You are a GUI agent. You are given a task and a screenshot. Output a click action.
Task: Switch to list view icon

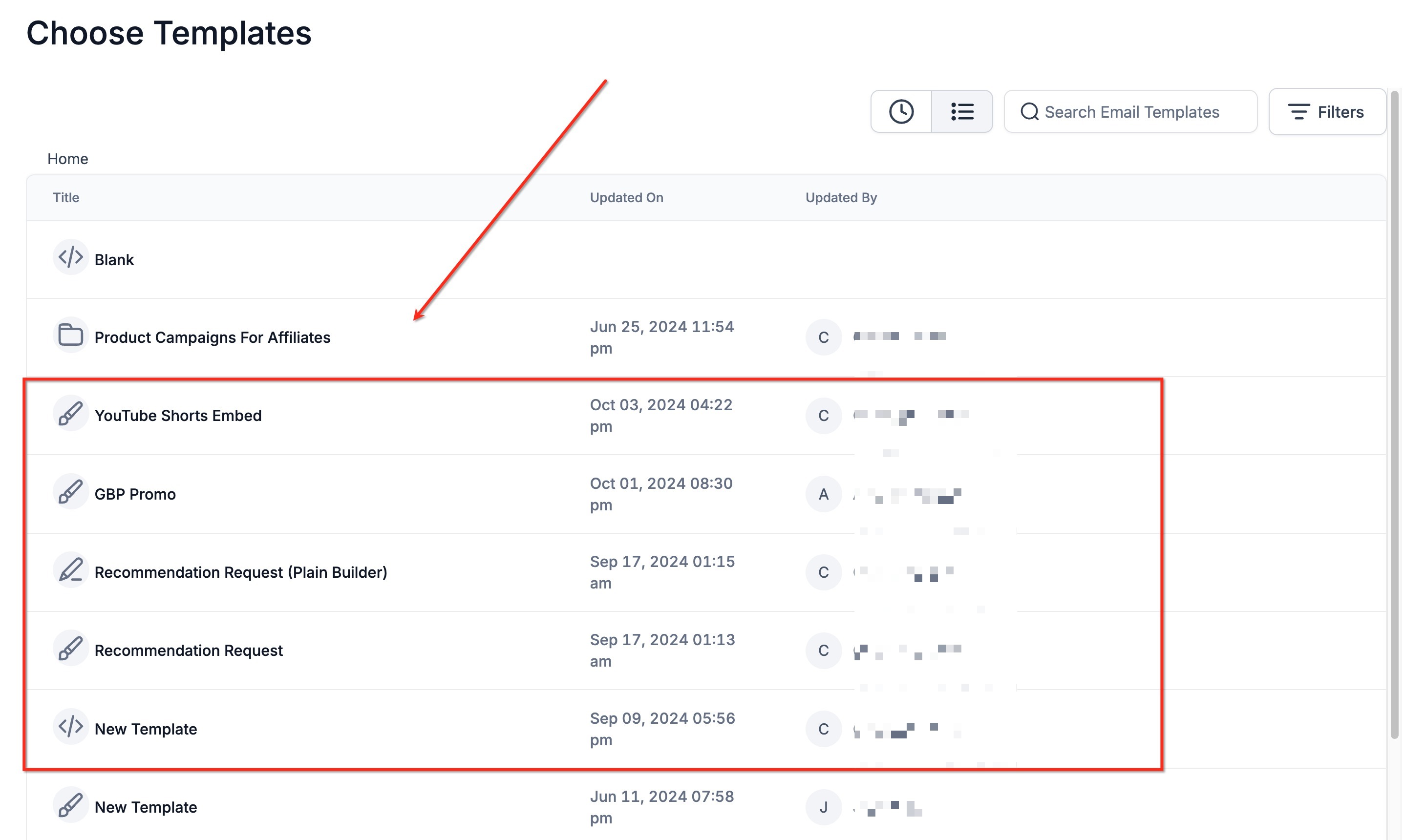[962, 111]
